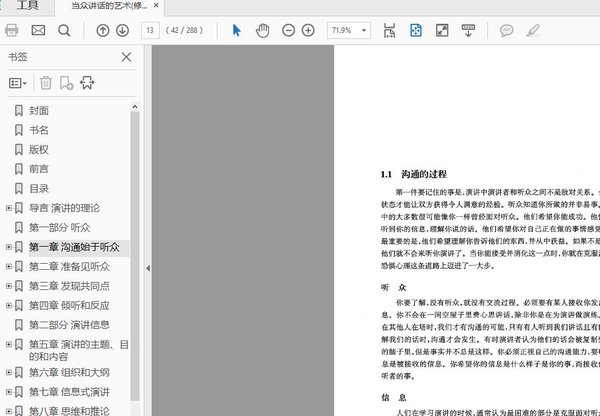This screenshot has height=416, width=600.
Task: Click the bookmark icon beside 目录
Action: point(18,188)
